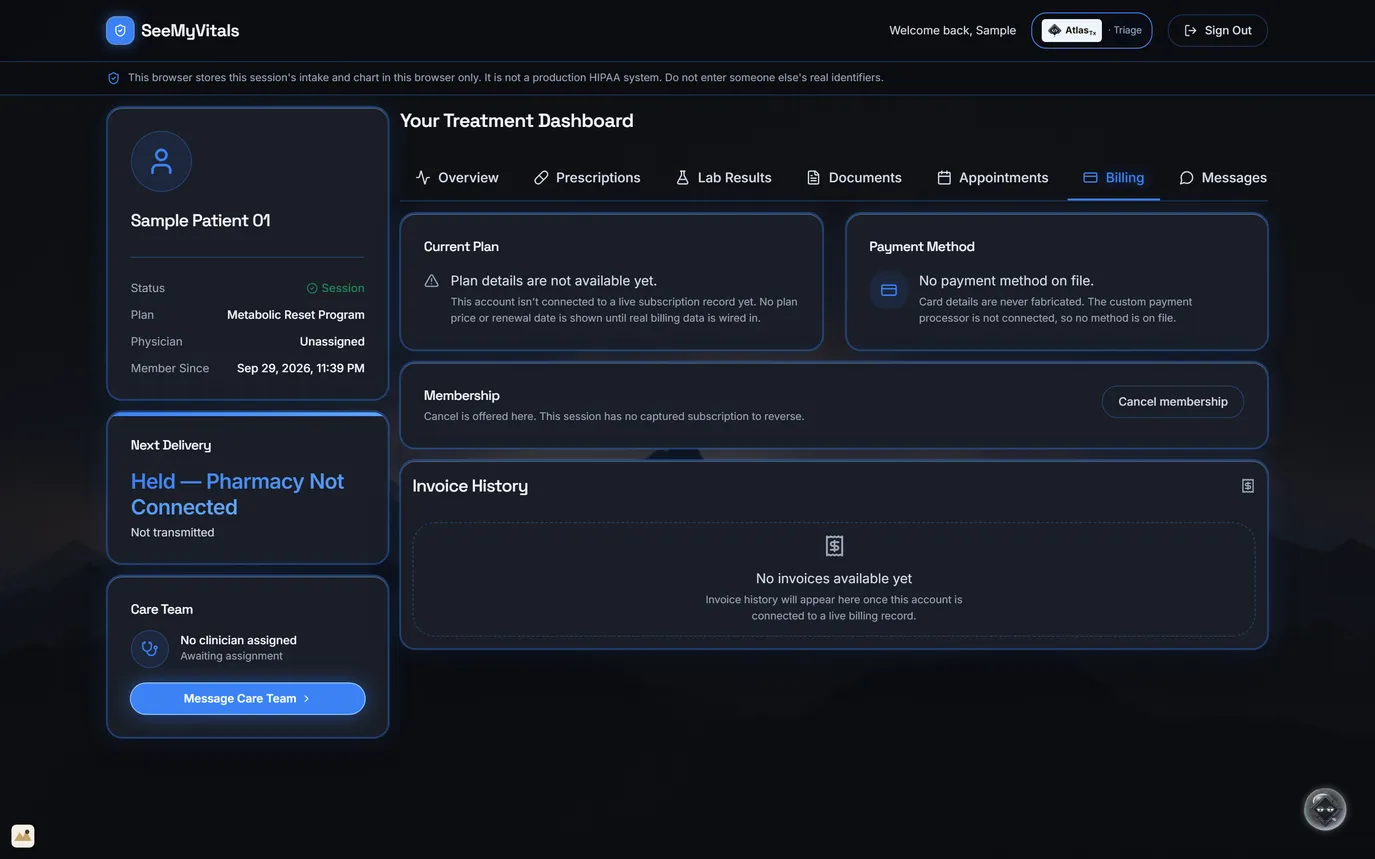This screenshot has width=1375, height=859.
Task: Switch to the Prescriptions tab
Action: tap(587, 178)
